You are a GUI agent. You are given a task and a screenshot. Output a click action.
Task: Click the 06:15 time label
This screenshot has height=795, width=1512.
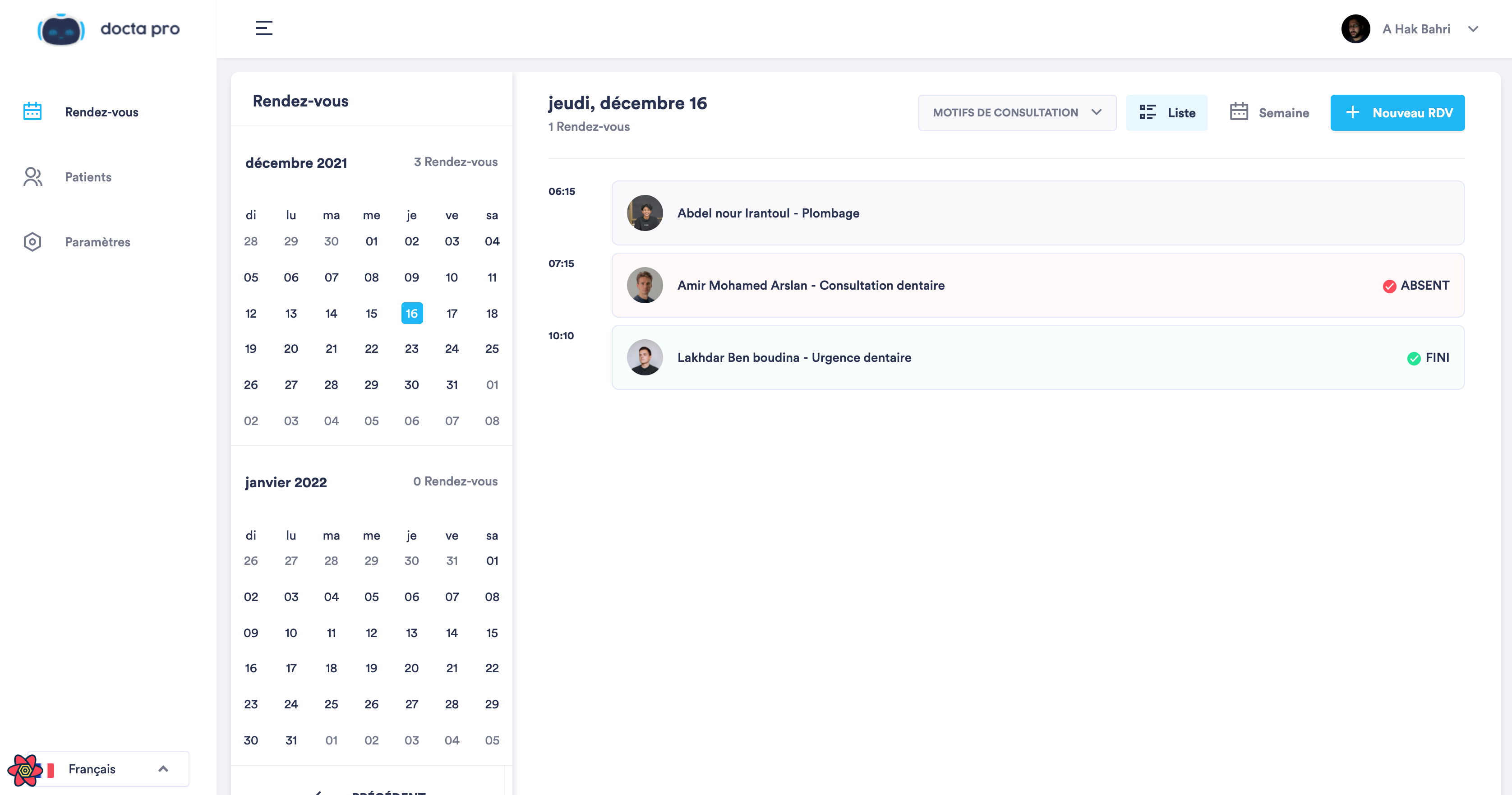561,191
